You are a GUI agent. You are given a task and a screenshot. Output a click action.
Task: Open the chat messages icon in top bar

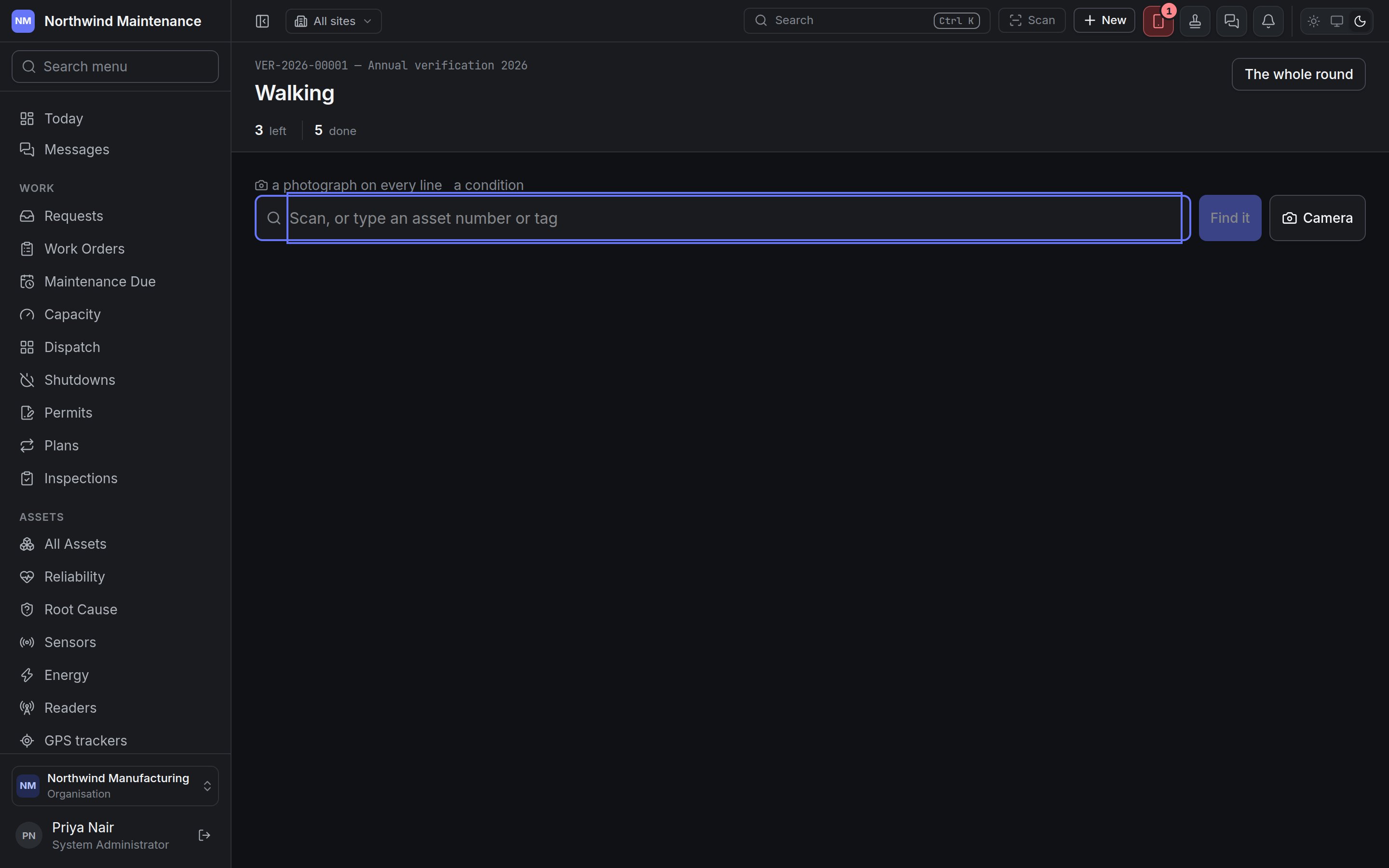click(x=1232, y=21)
